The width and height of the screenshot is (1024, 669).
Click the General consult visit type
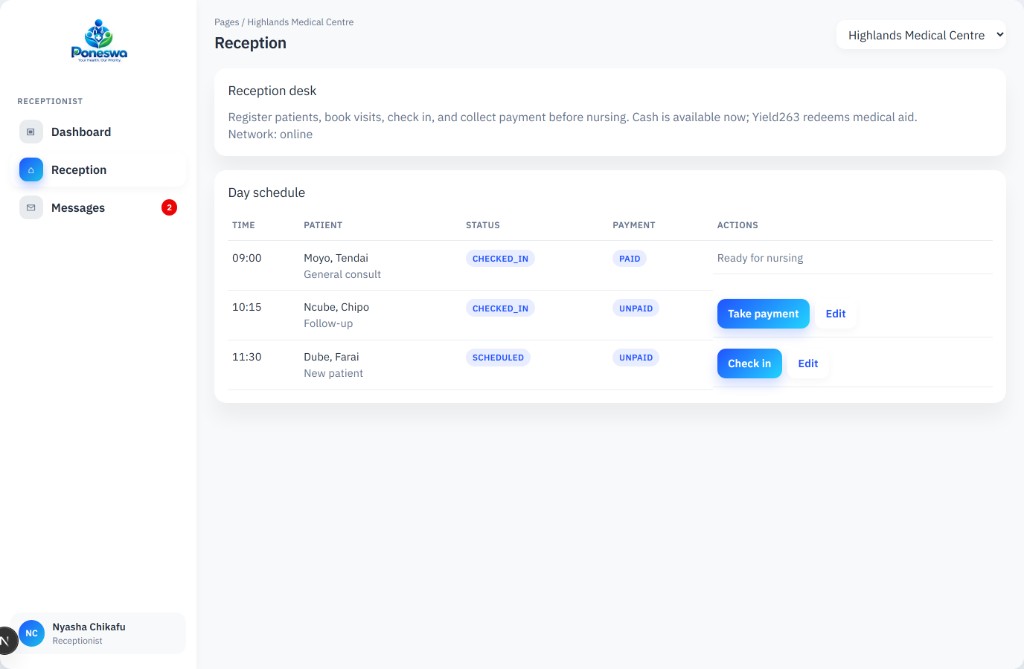[x=342, y=274]
